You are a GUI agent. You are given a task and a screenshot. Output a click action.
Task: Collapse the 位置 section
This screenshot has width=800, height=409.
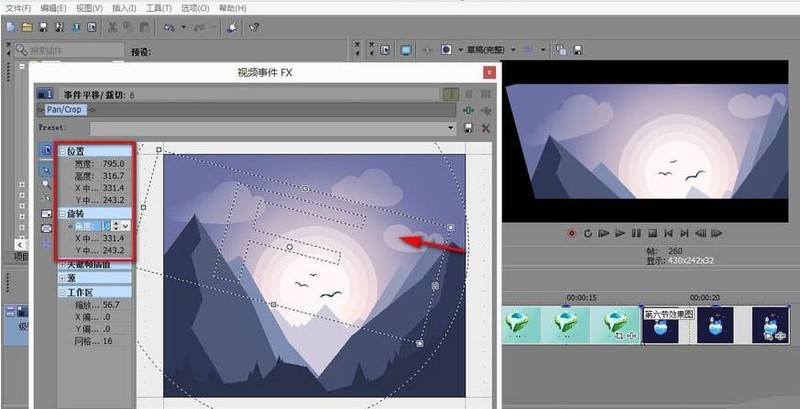tap(63, 151)
